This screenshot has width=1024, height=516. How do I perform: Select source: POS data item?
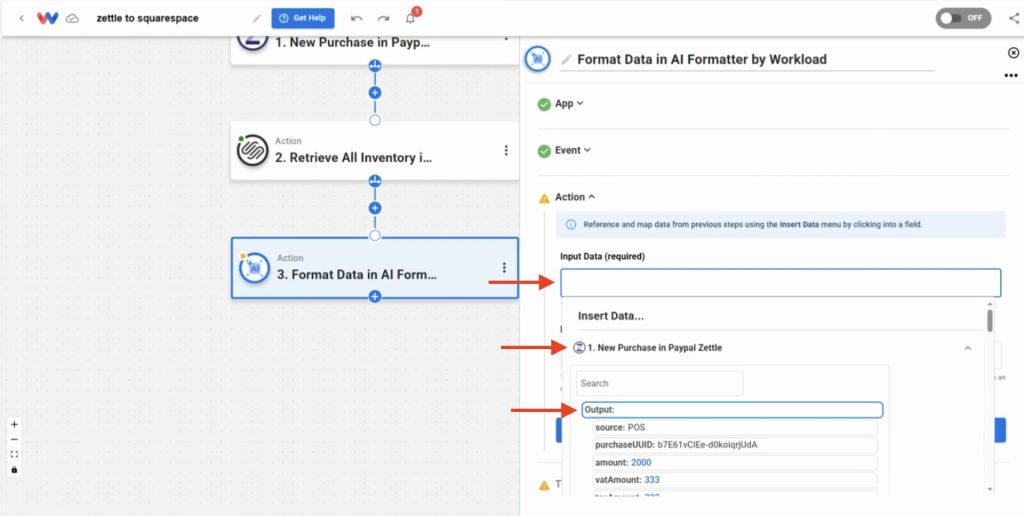pyautogui.click(x=735, y=428)
